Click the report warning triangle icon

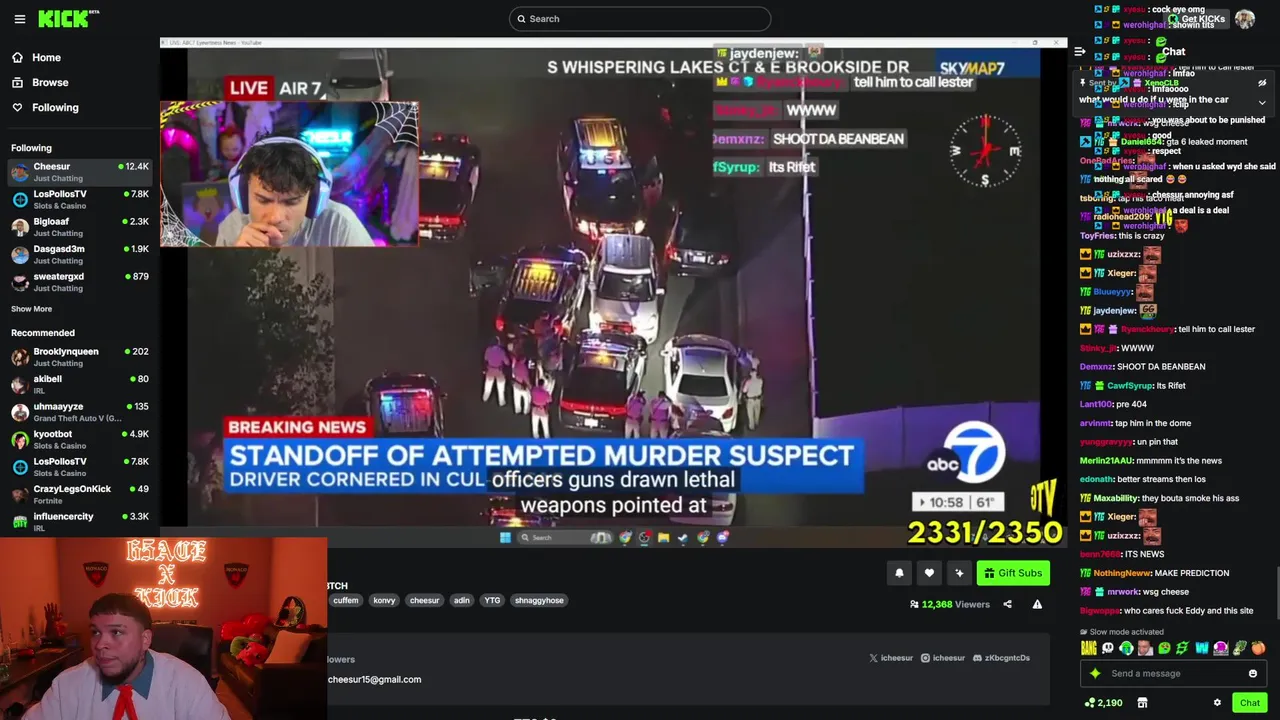1037,604
